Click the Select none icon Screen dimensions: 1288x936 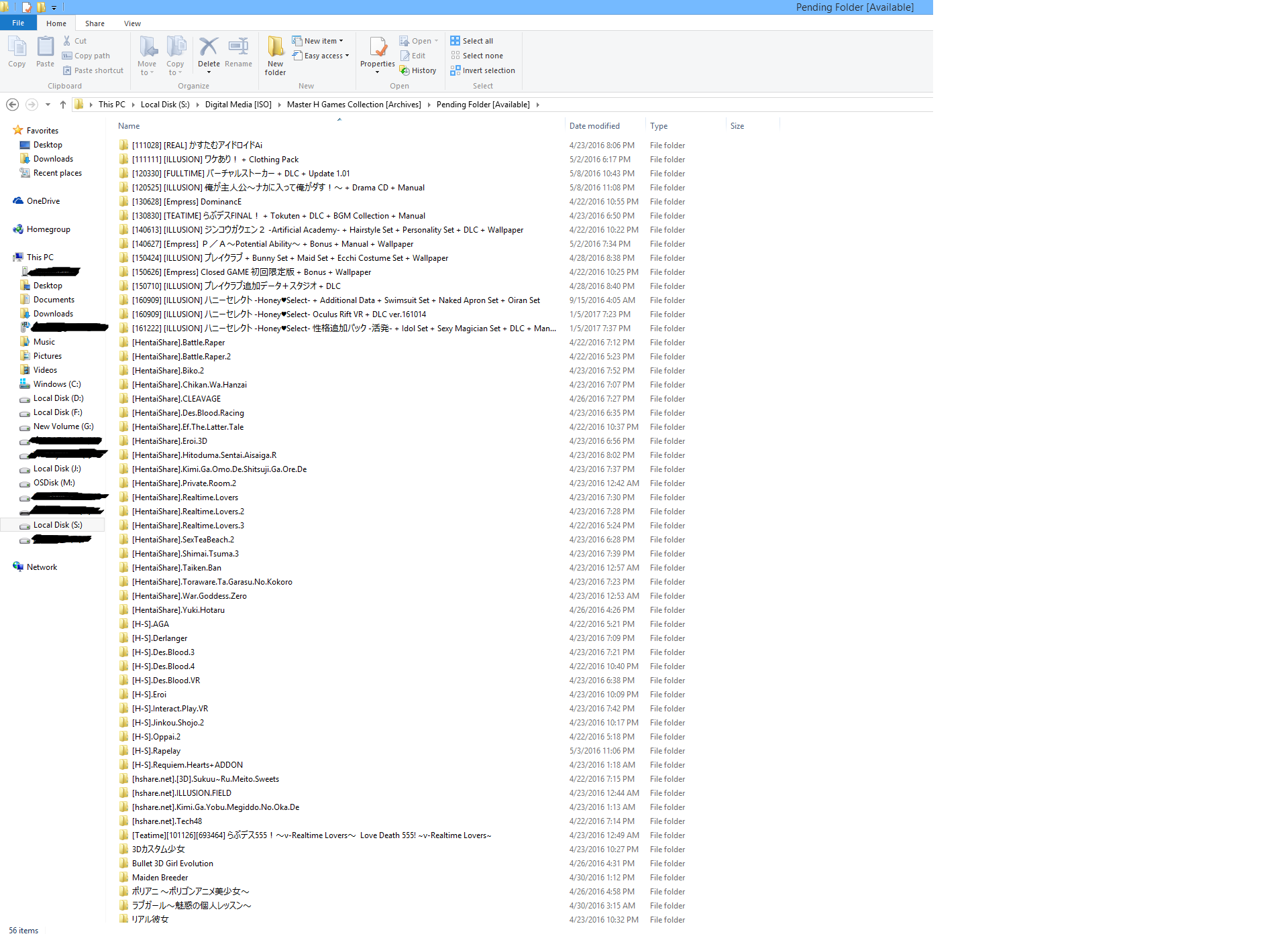coord(455,56)
